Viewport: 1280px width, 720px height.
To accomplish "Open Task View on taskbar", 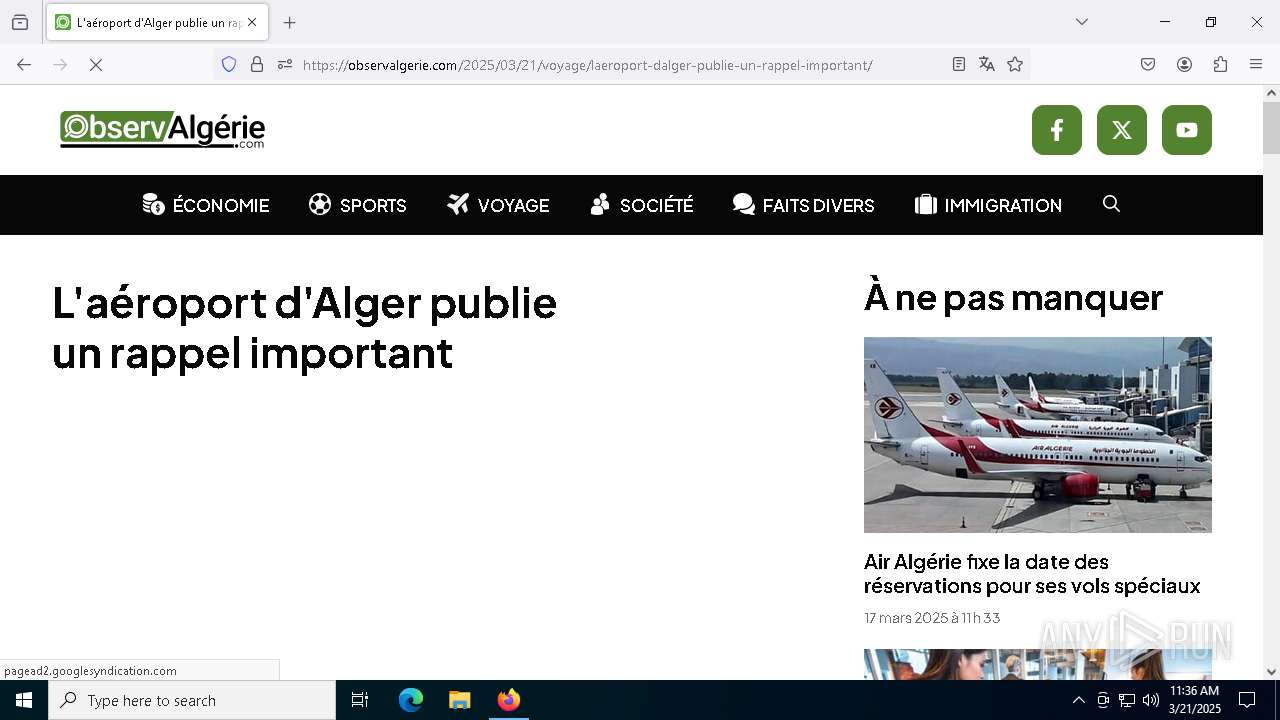I will 360,700.
